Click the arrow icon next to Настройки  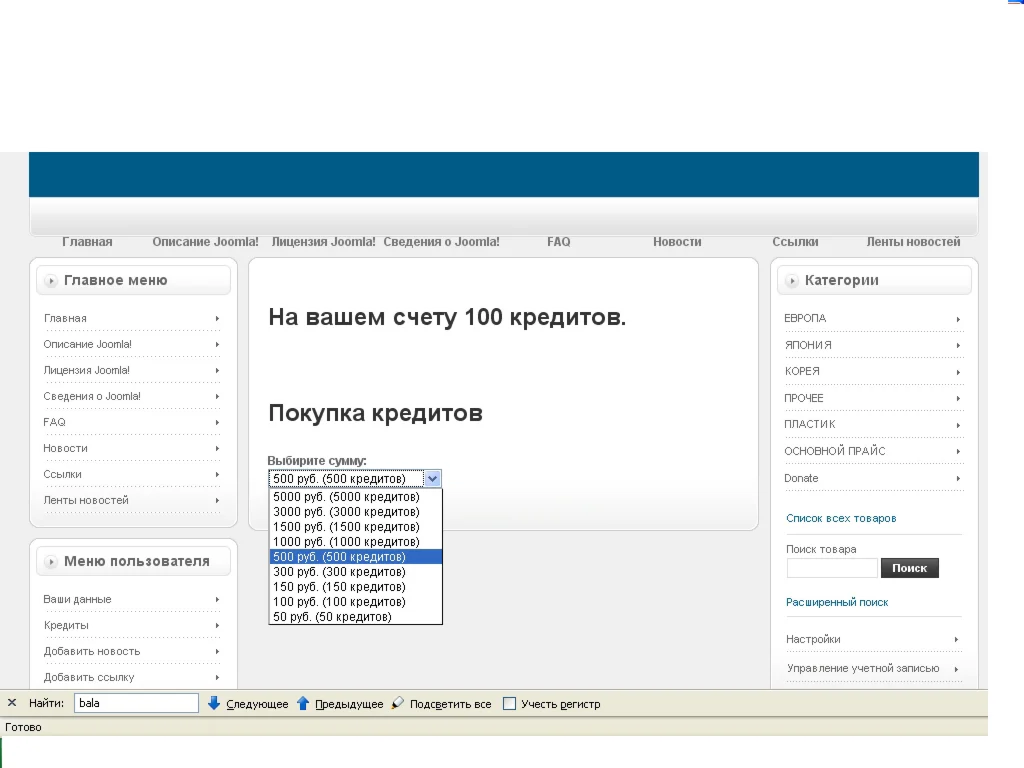[x=956, y=638]
